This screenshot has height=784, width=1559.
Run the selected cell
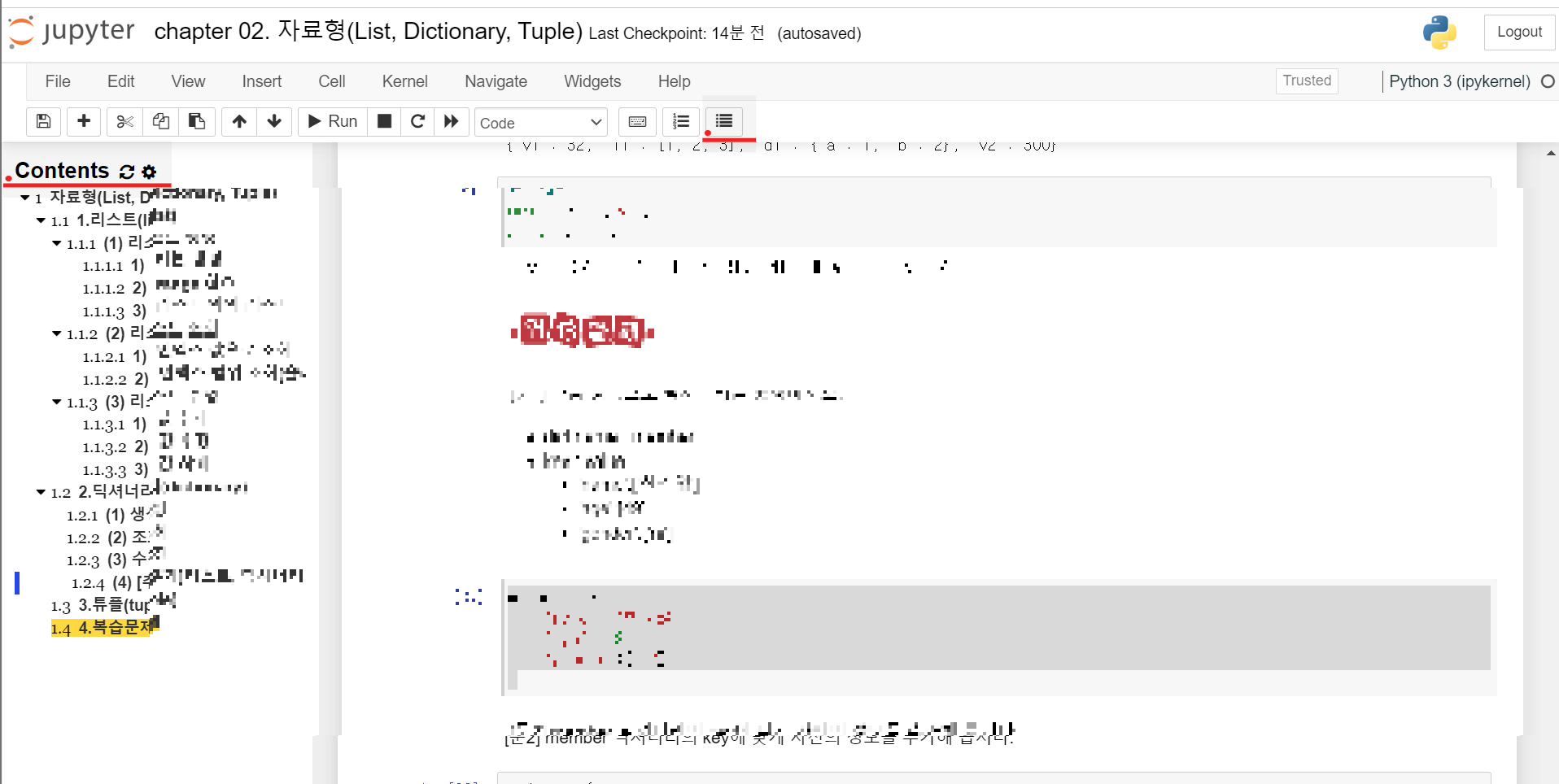point(331,121)
